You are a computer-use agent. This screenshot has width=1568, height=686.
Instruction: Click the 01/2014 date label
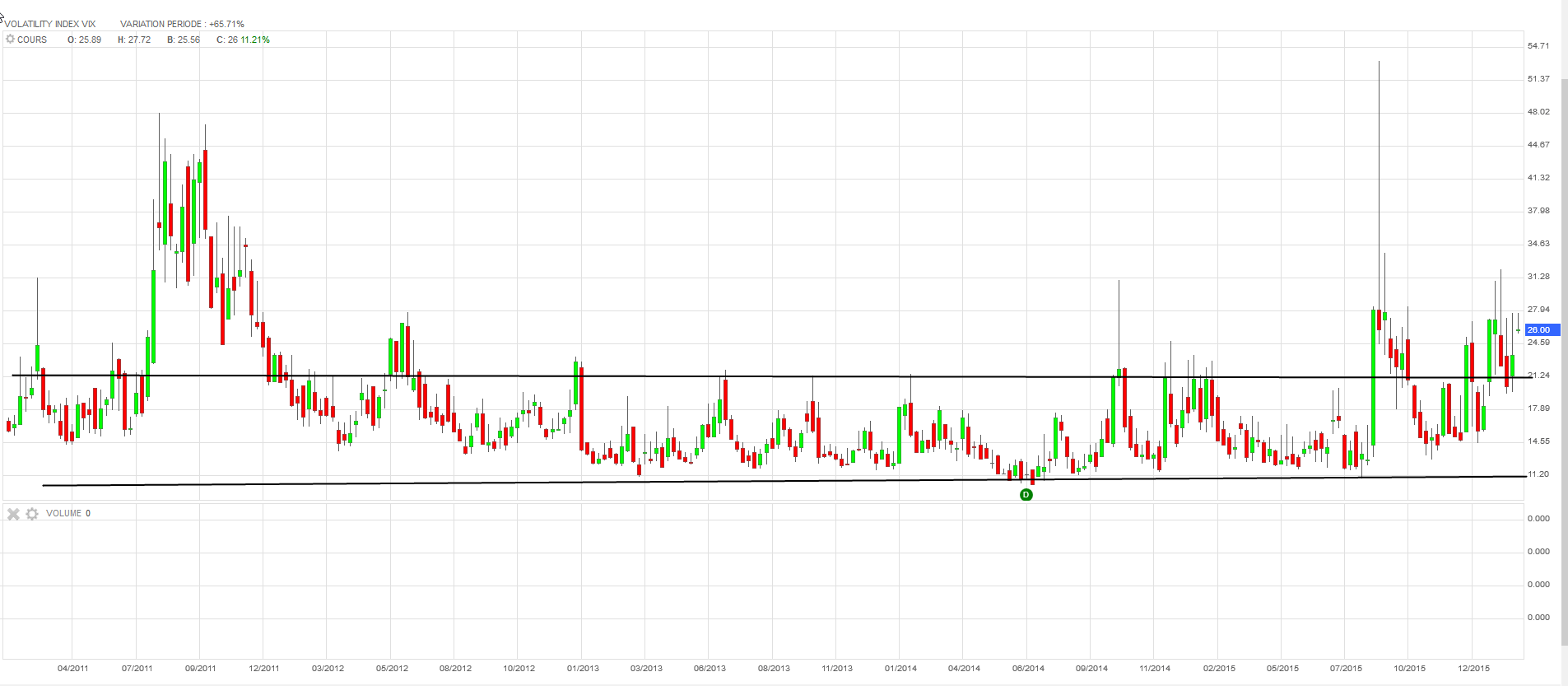900,668
